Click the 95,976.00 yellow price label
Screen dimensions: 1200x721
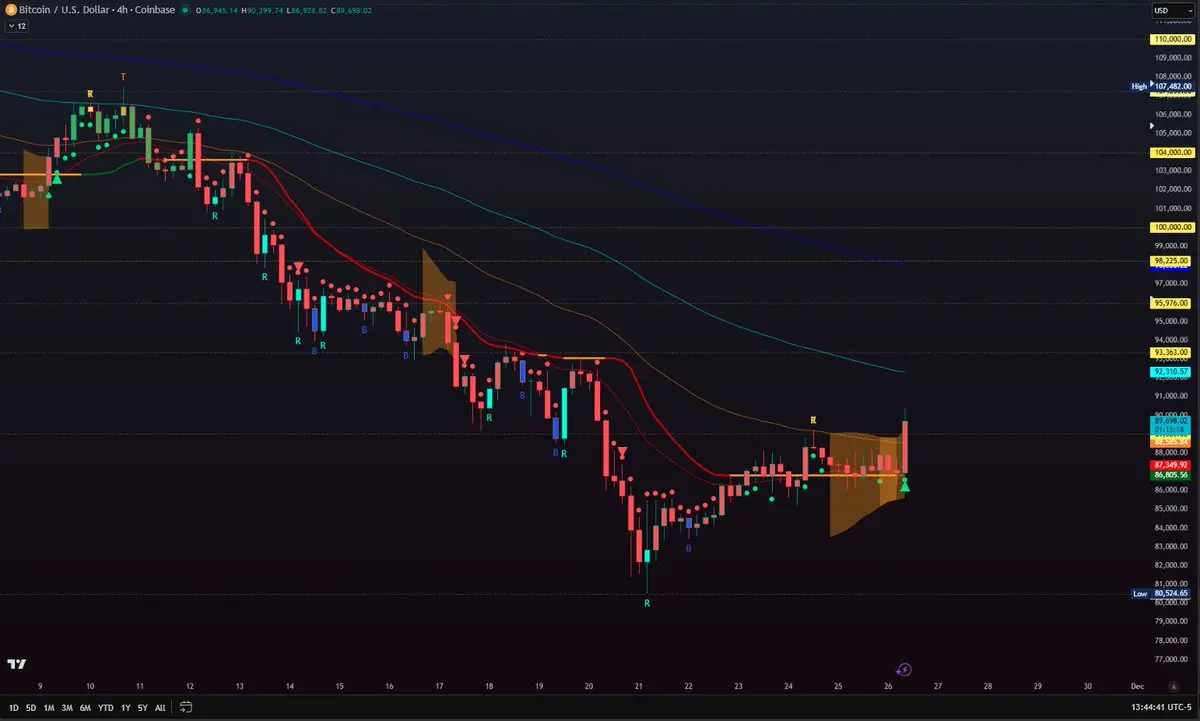(x=1169, y=303)
